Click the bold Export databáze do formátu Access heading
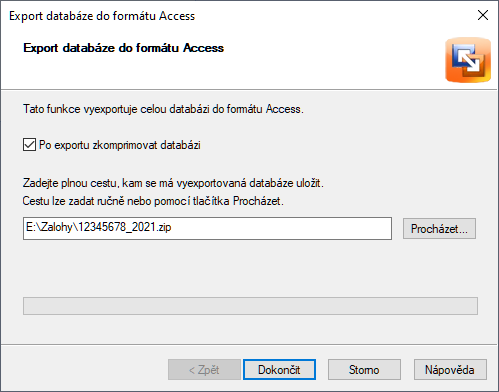Screen dimensions: 499x392 click(123, 48)
